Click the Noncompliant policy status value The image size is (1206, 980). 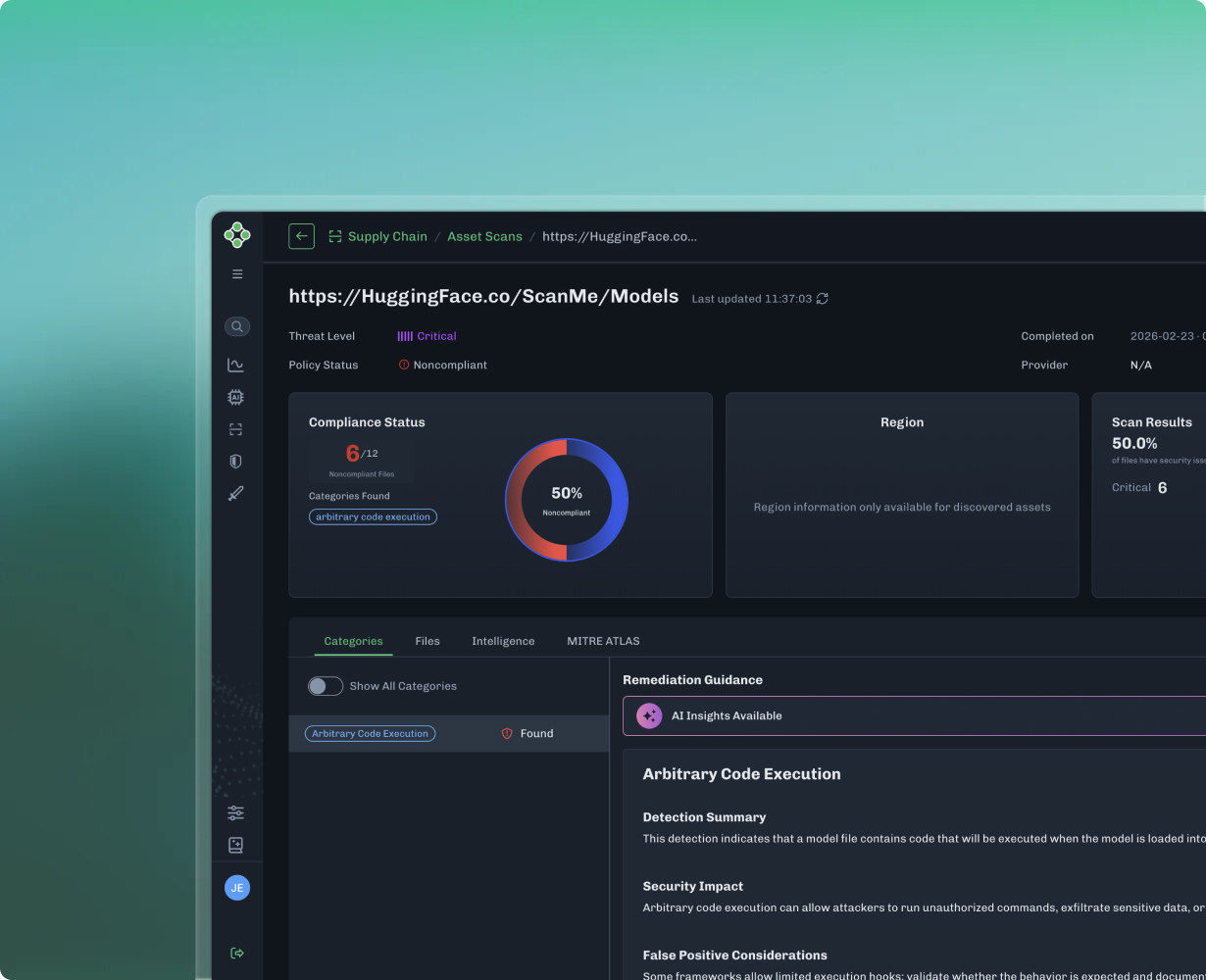pos(450,365)
